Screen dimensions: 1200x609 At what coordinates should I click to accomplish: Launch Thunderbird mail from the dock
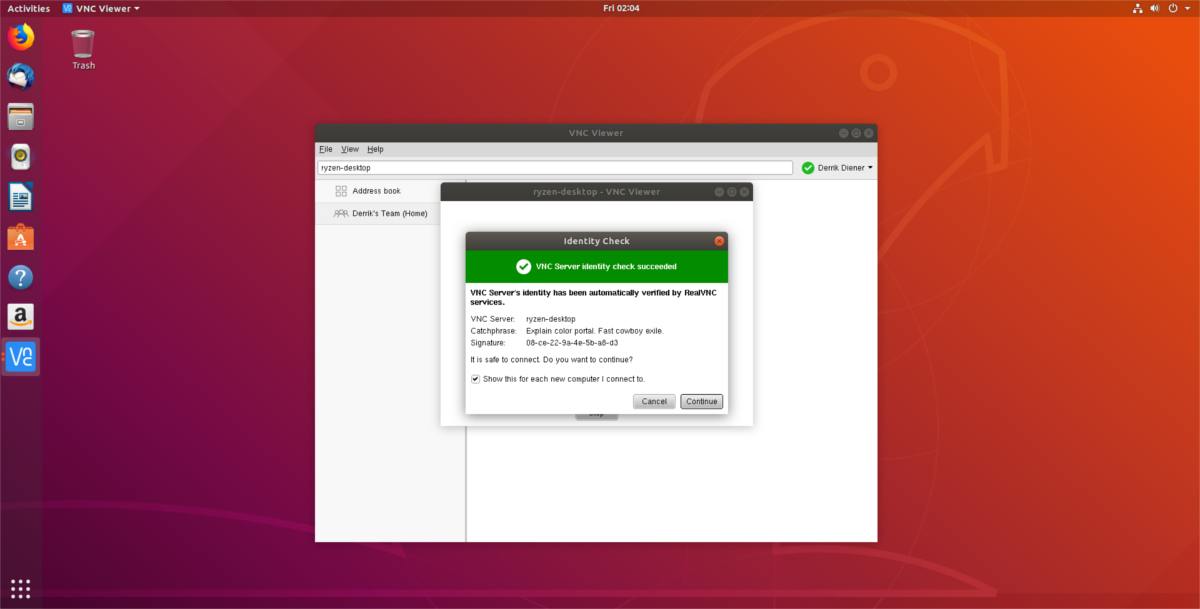pos(21,76)
